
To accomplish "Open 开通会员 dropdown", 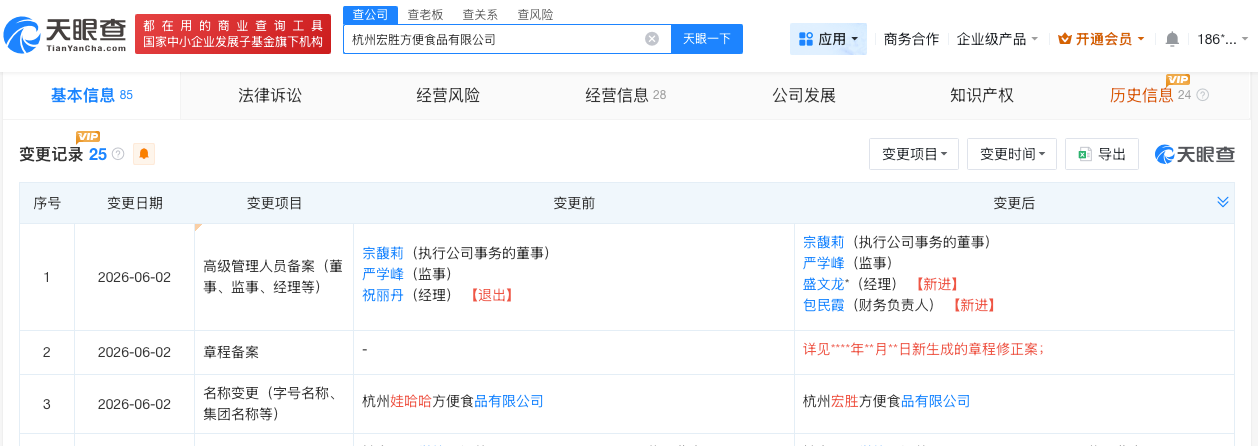I will (1101, 39).
